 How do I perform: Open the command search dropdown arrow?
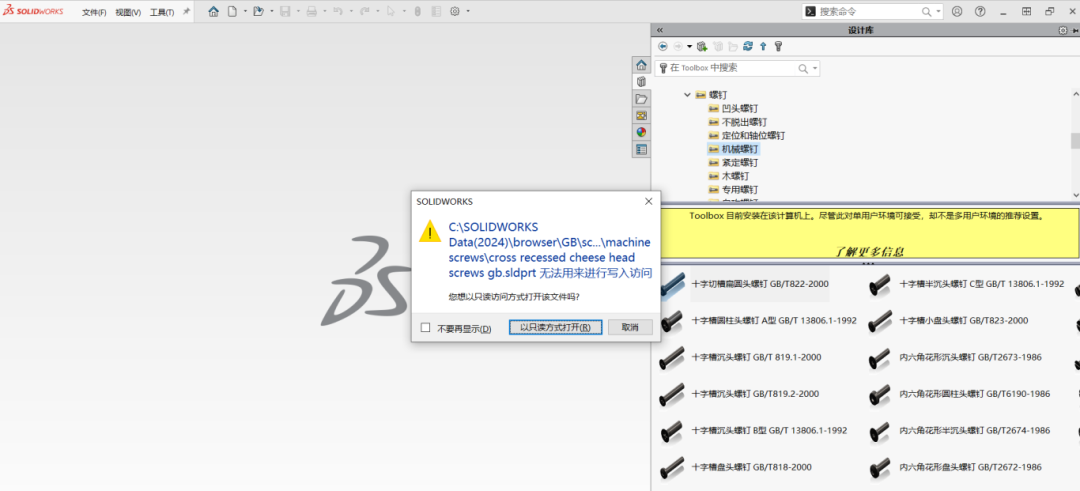pos(939,12)
